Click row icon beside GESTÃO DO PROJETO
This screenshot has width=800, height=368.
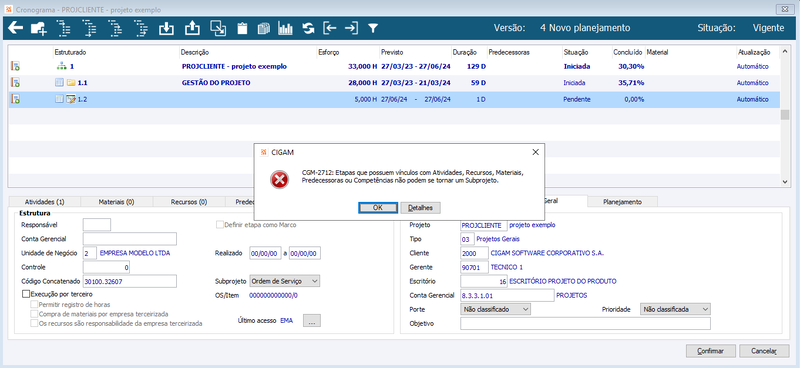coord(15,83)
